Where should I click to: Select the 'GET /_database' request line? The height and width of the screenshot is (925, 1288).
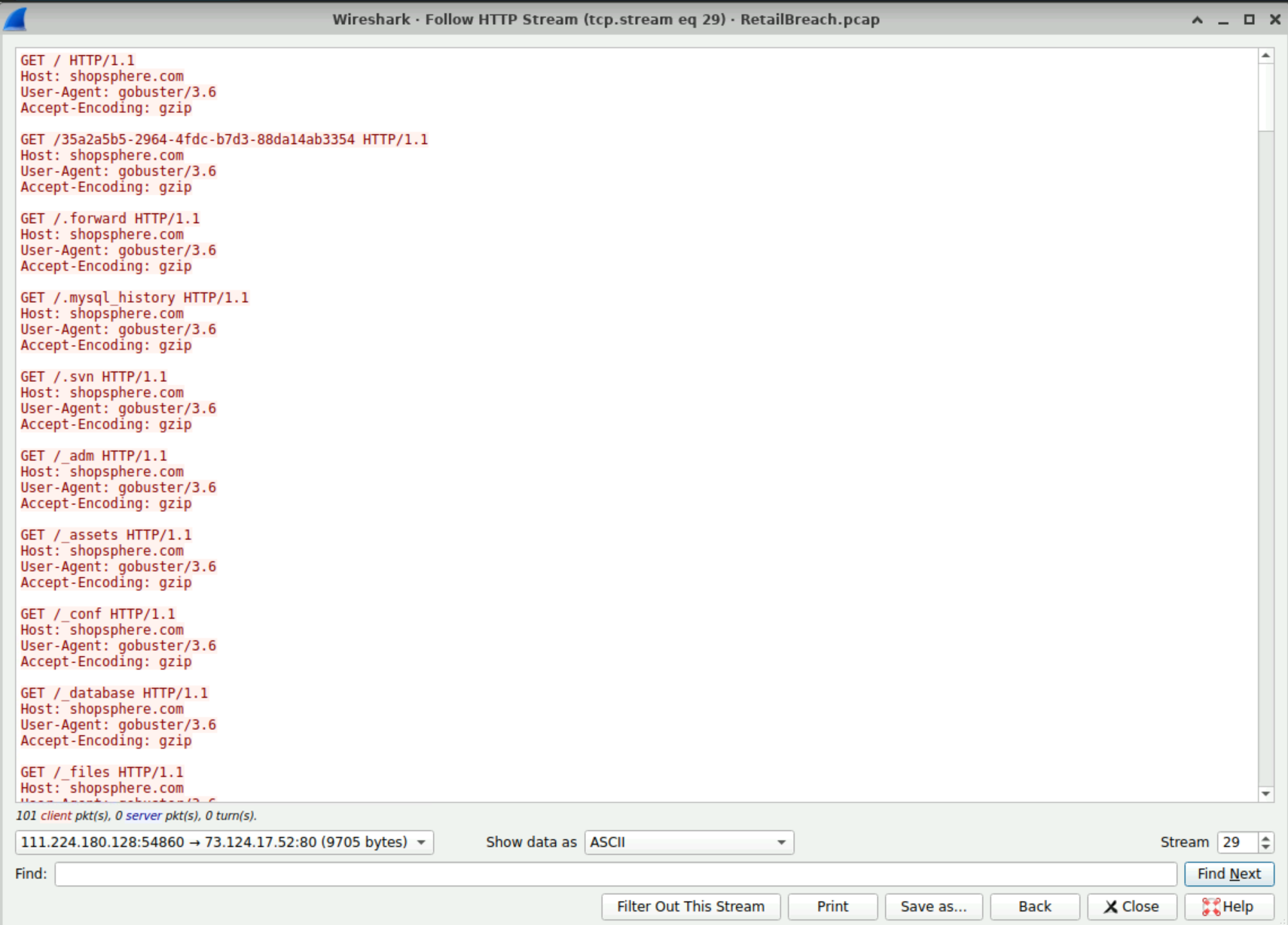pos(114,693)
